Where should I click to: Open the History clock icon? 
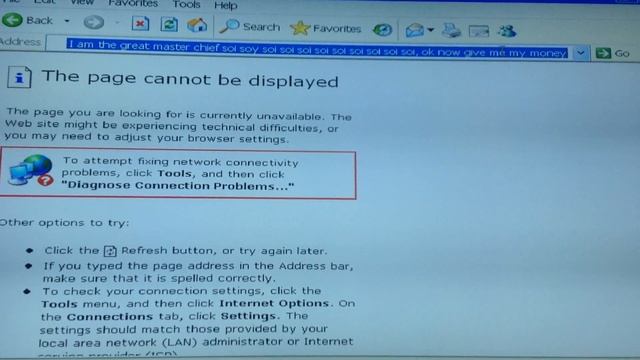[x=382, y=29]
